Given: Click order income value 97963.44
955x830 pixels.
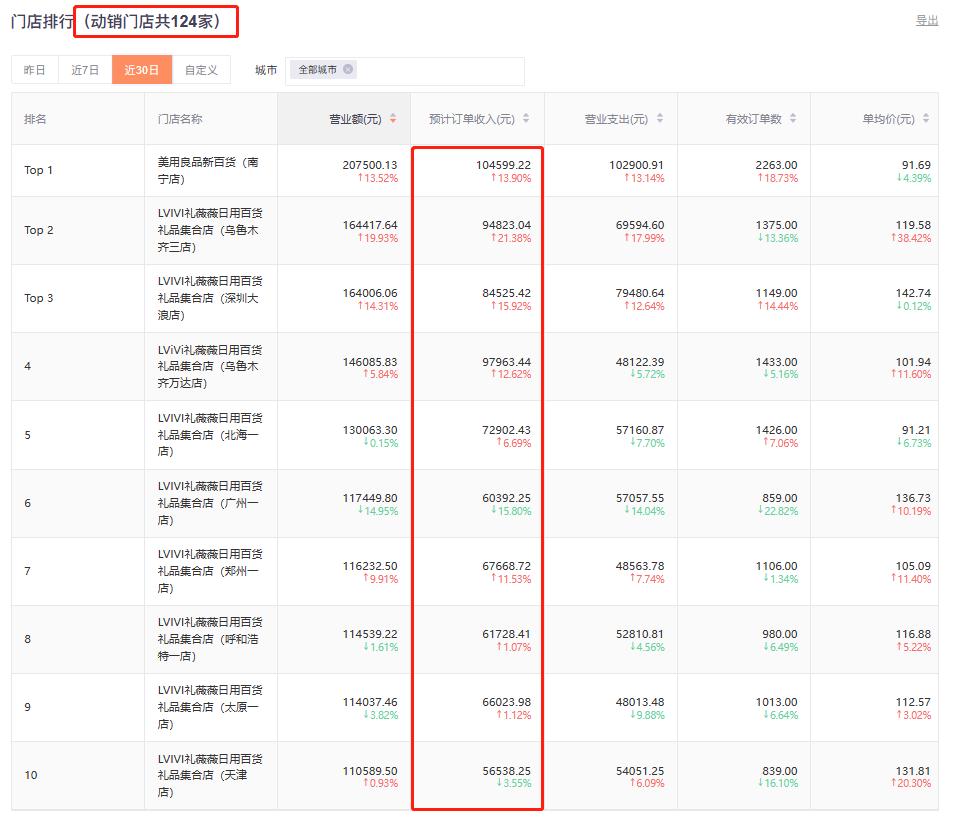Looking at the screenshot, I should tap(506, 362).
